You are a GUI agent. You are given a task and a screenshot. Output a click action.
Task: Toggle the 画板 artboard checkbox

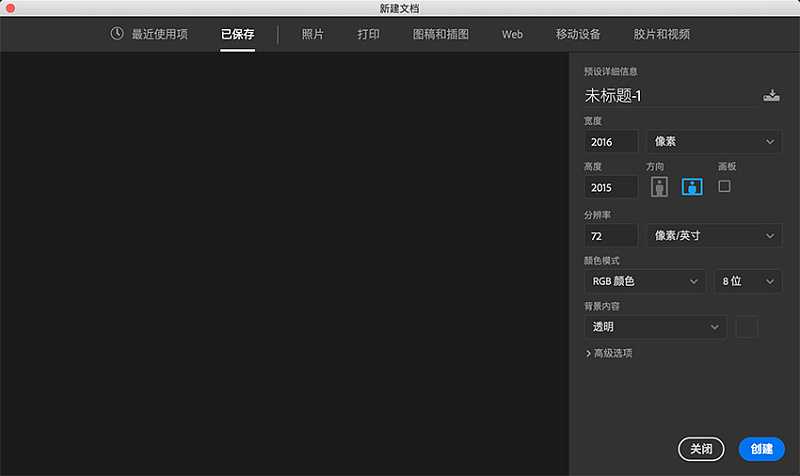[724, 186]
